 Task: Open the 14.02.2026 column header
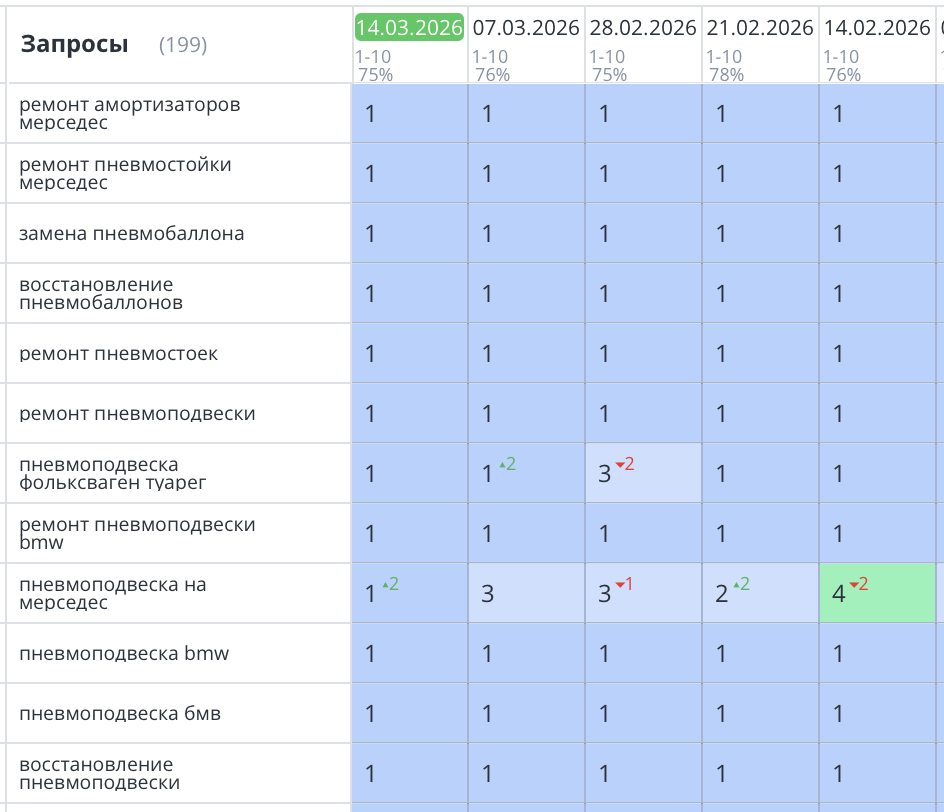pyautogui.click(x=872, y=28)
